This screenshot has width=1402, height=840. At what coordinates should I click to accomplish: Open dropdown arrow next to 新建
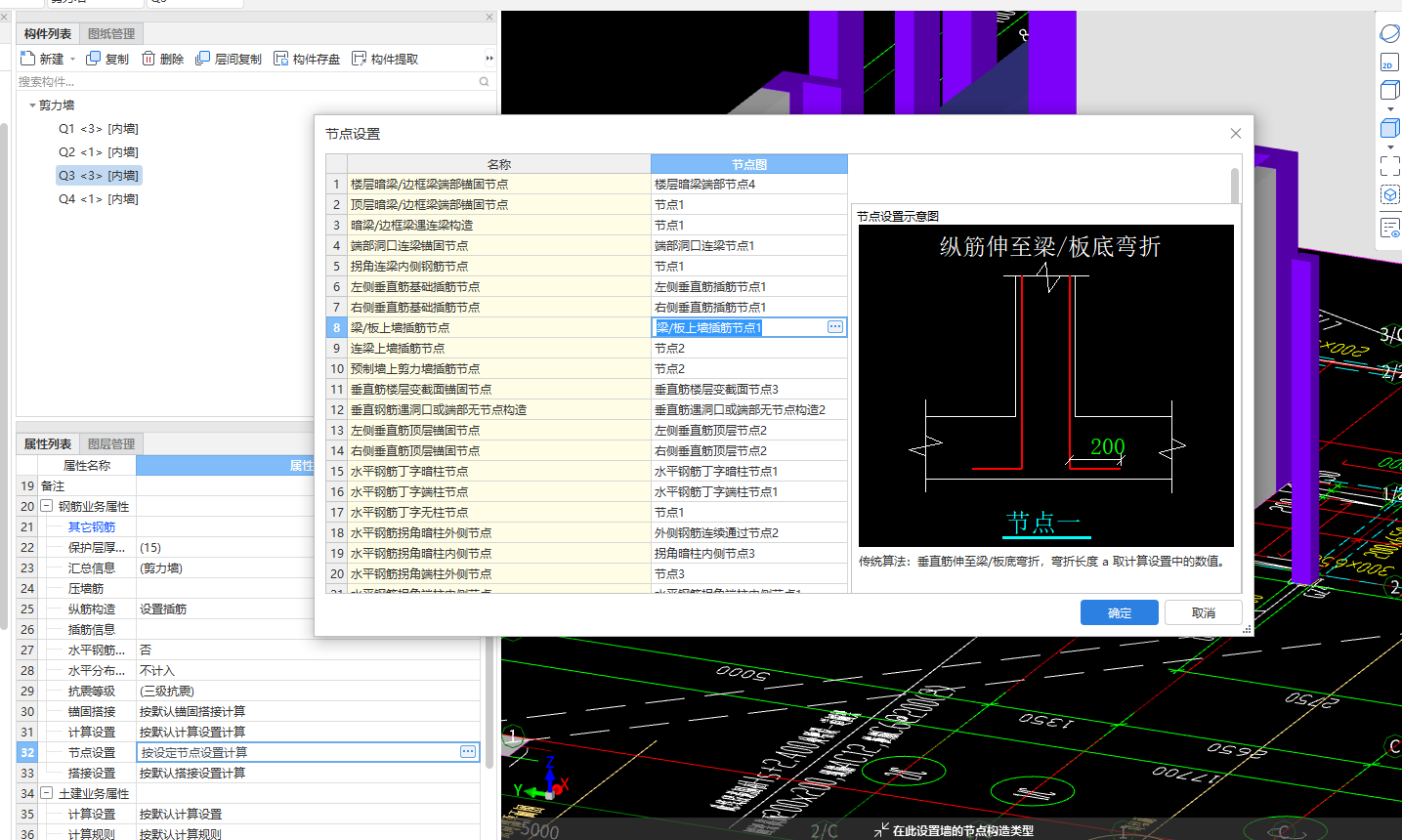(x=72, y=60)
